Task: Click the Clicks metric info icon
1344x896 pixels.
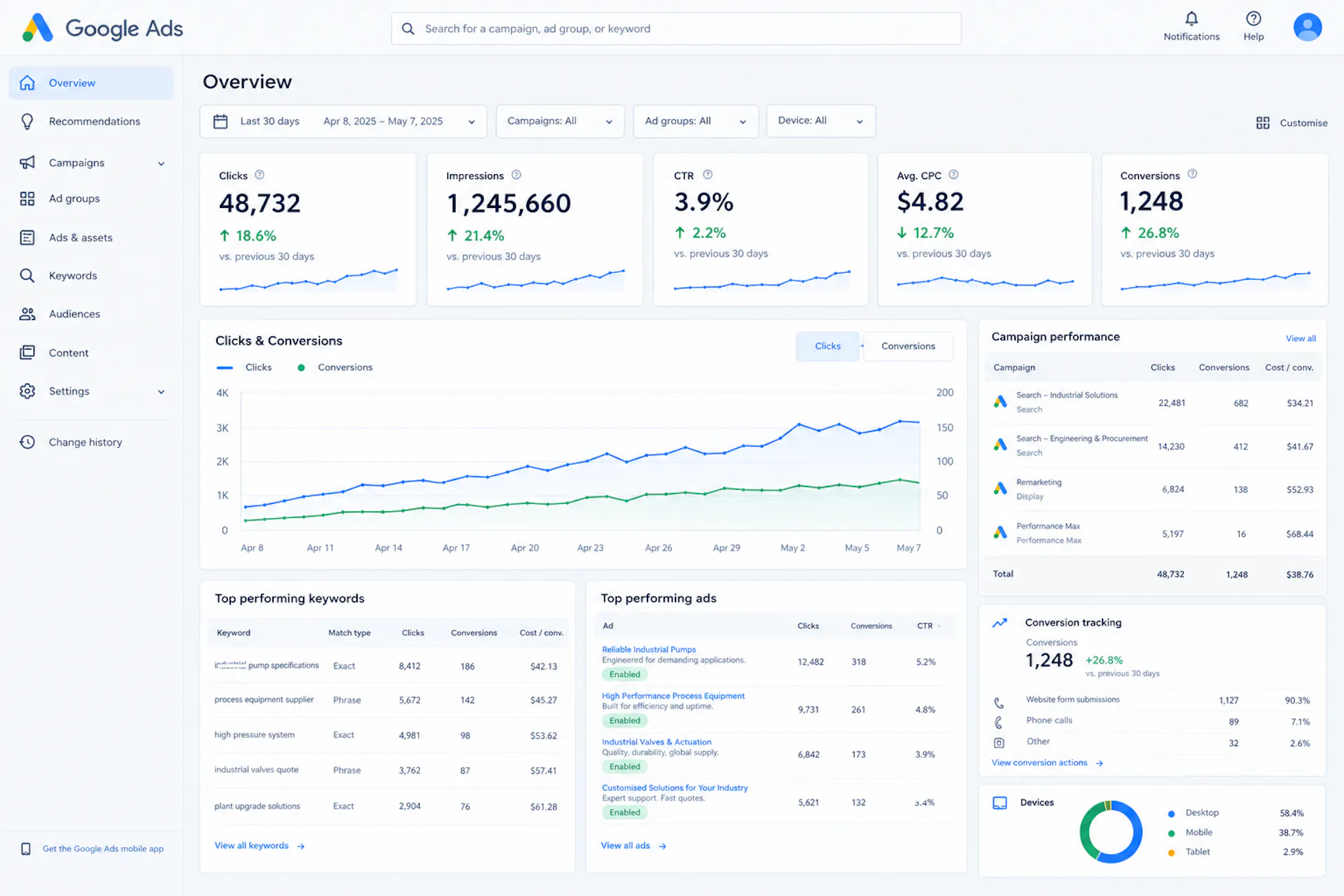Action: coord(260,175)
